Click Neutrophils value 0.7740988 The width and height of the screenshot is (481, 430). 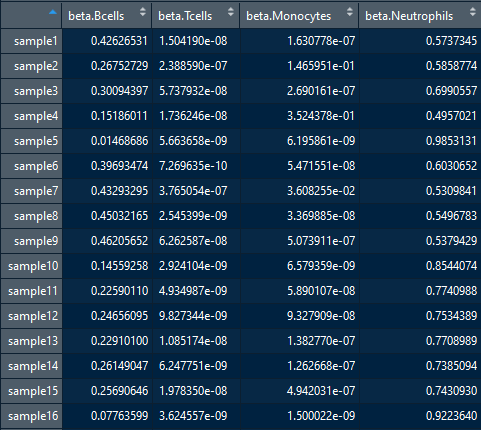(451, 291)
